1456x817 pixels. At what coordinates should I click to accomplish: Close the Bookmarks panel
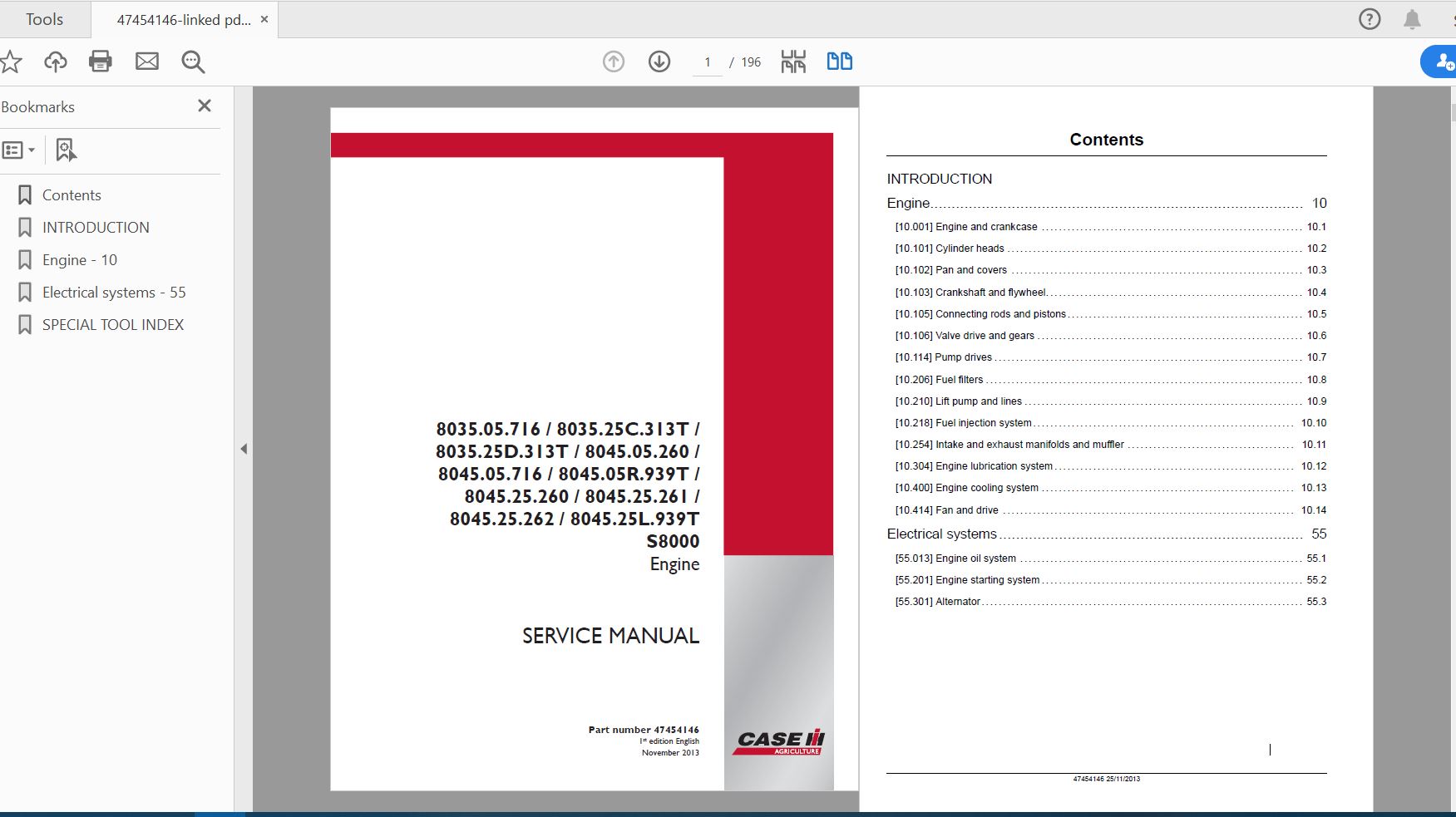click(205, 106)
